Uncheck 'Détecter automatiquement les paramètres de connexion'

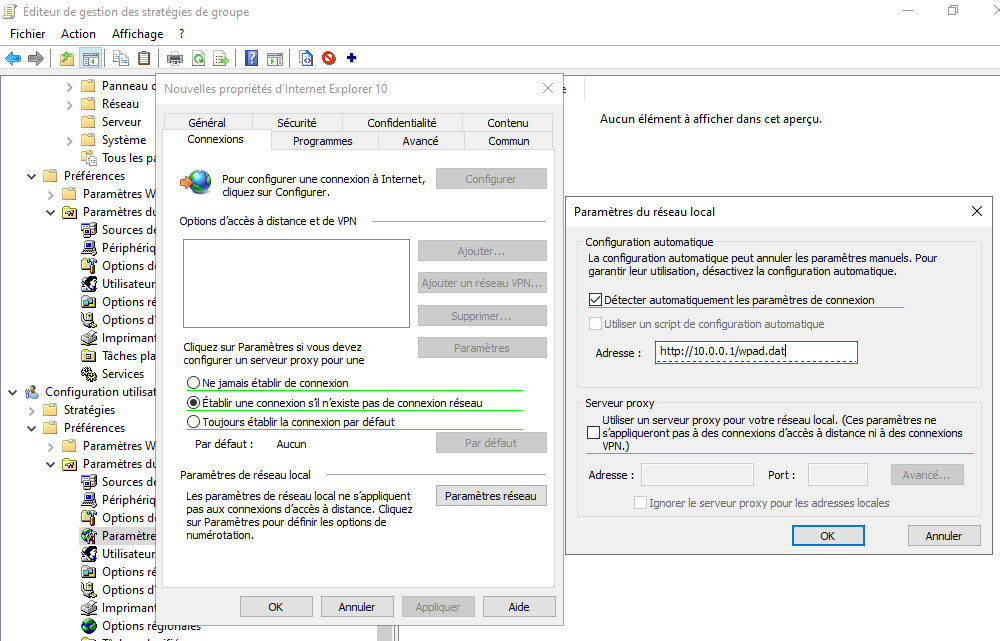click(596, 300)
